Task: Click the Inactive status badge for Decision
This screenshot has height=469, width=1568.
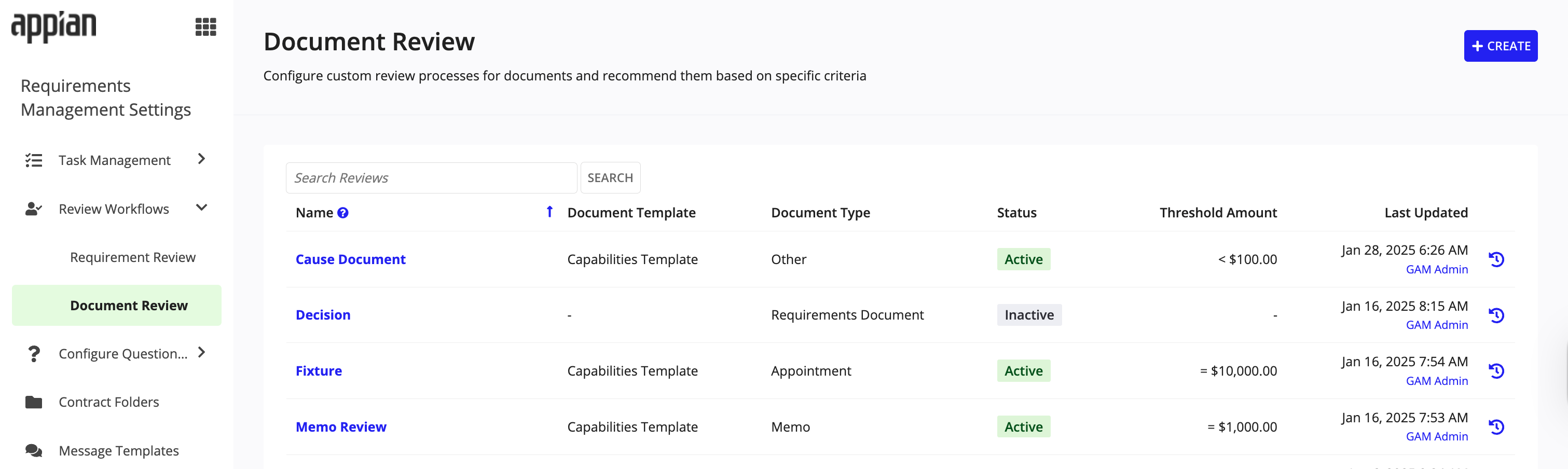Action: coord(1029,315)
